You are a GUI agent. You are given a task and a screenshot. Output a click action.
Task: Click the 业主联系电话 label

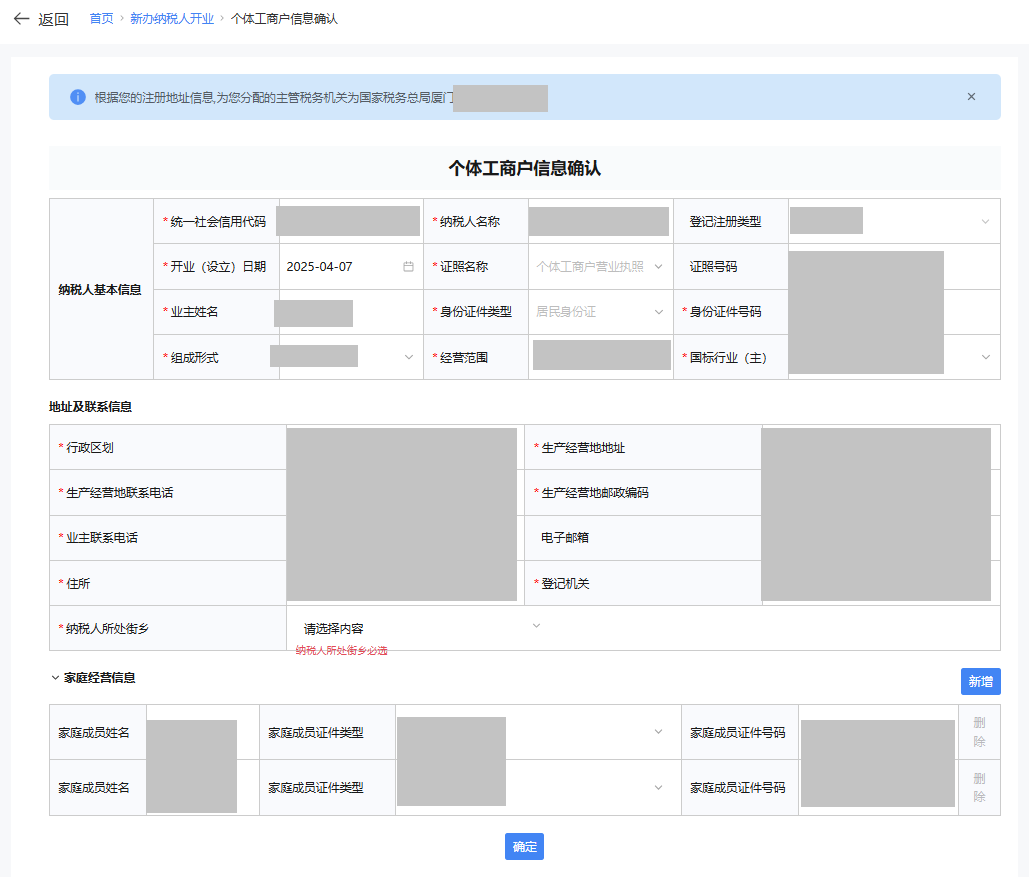point(102,538)
